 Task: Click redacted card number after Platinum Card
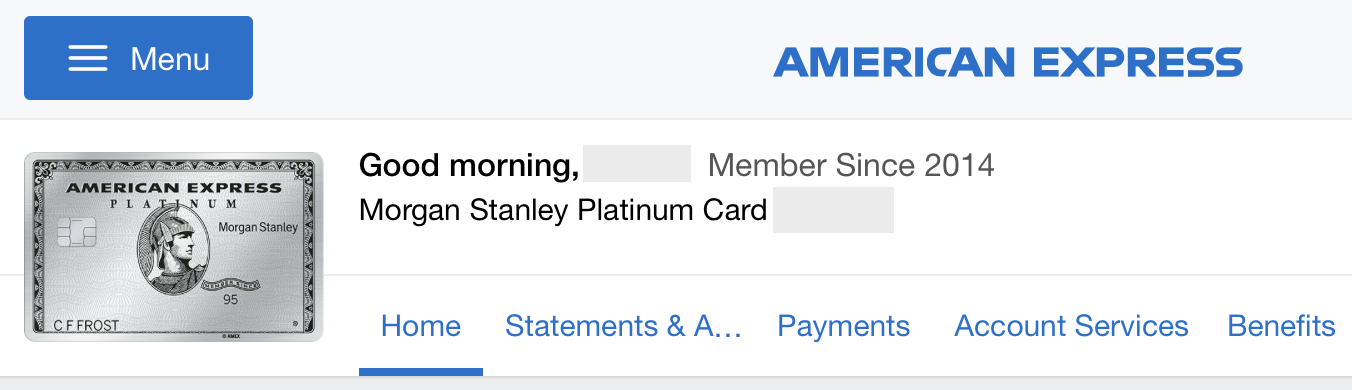(833, 210)
